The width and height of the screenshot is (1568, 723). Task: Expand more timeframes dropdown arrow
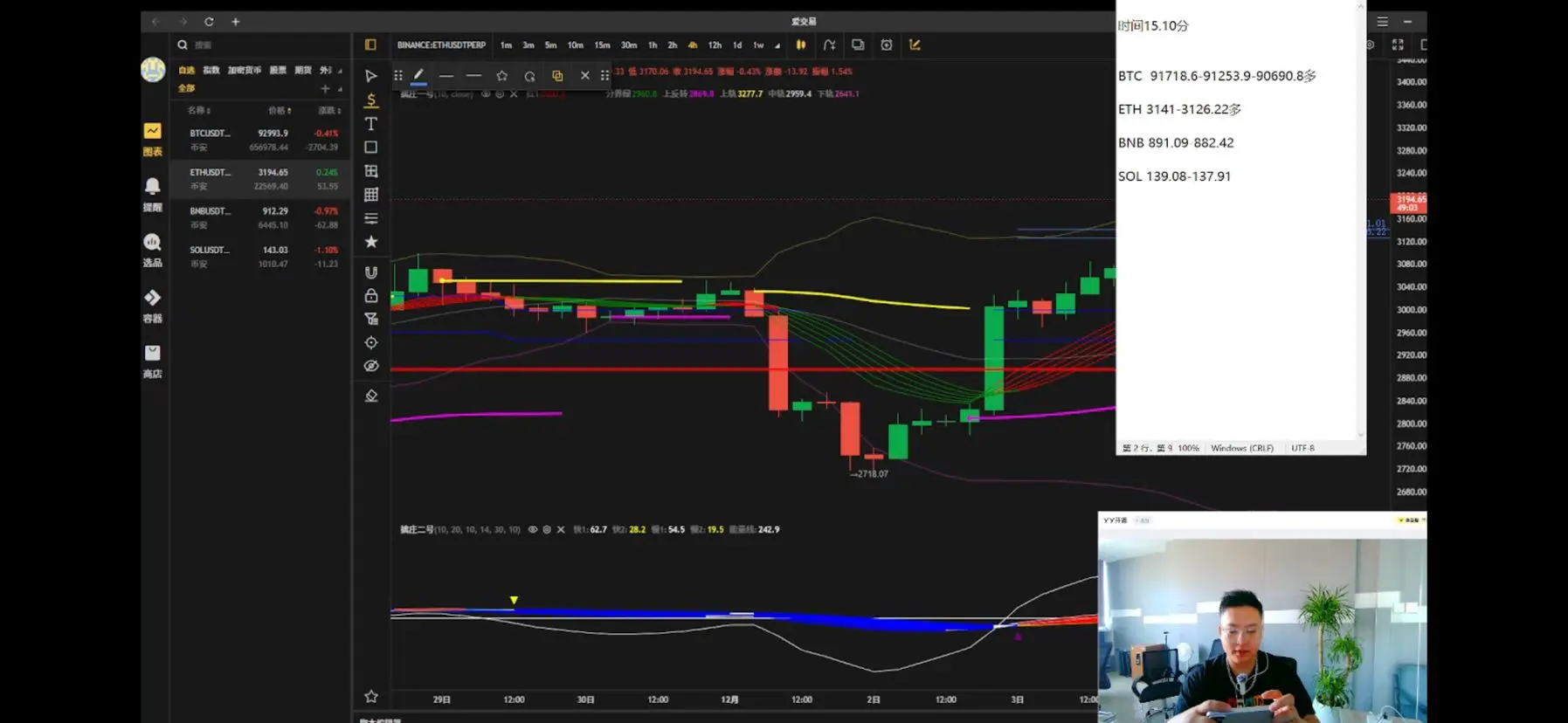coord(777,45)
